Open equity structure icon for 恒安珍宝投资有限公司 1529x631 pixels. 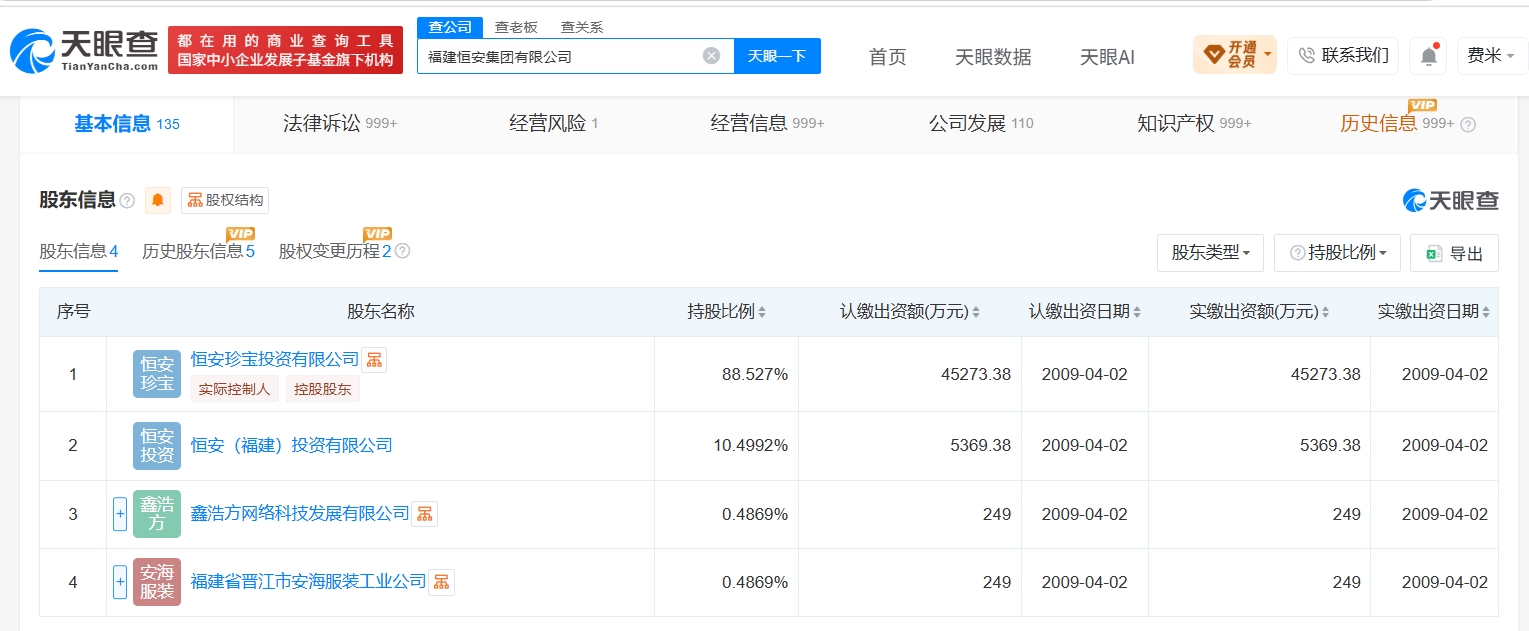pyautogui.click(x=373, y=360)
